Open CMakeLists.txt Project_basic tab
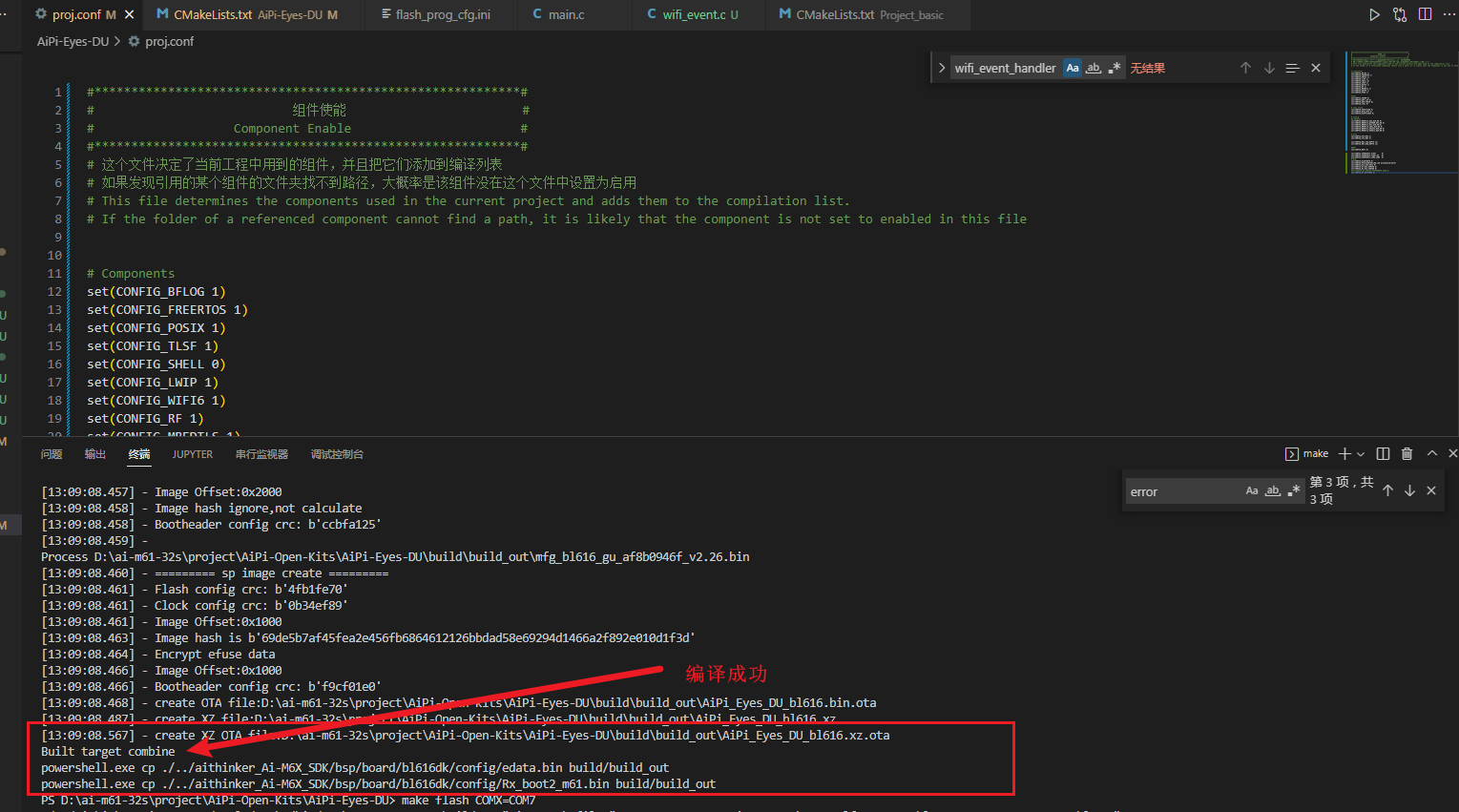 pyautogui.click(x=868, y=14)
